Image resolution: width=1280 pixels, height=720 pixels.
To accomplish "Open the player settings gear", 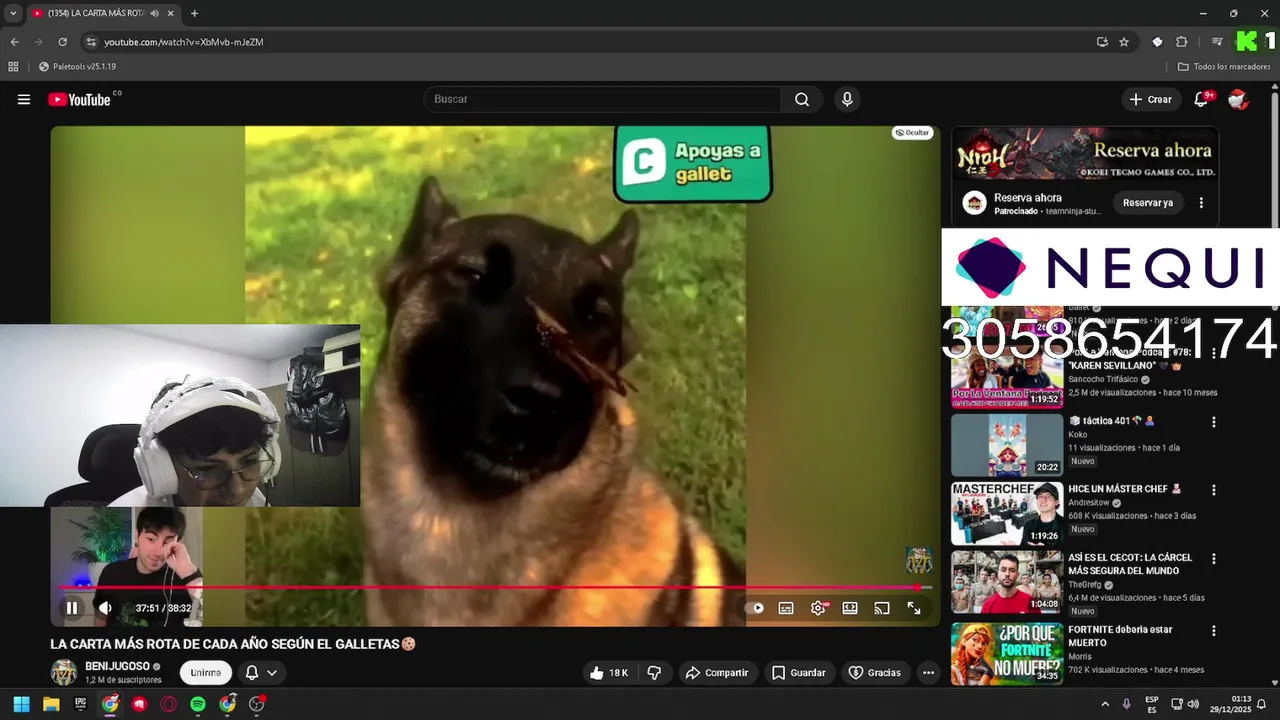I will [818, 608].
